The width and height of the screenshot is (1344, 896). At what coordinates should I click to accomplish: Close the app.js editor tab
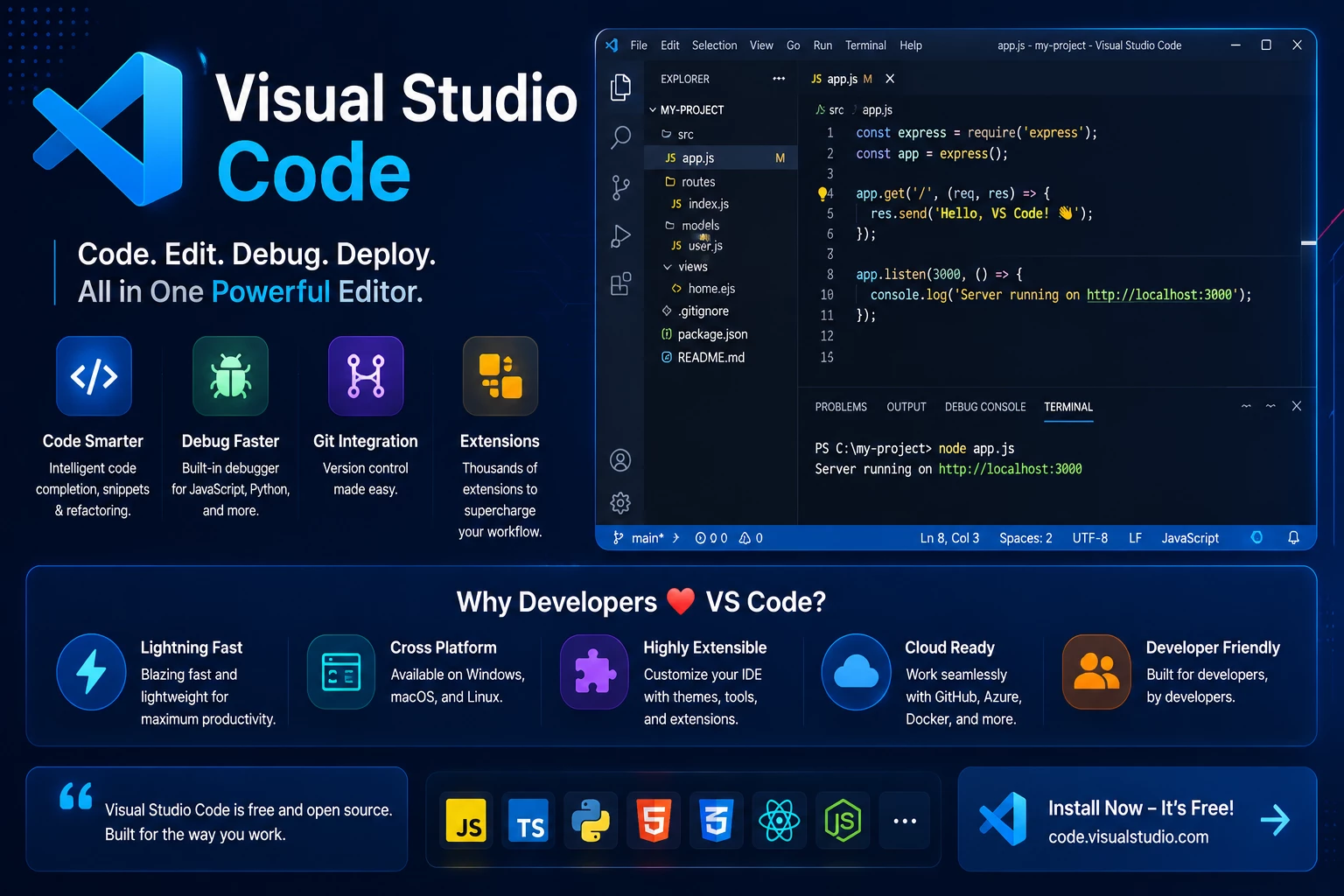coord(890,79)
